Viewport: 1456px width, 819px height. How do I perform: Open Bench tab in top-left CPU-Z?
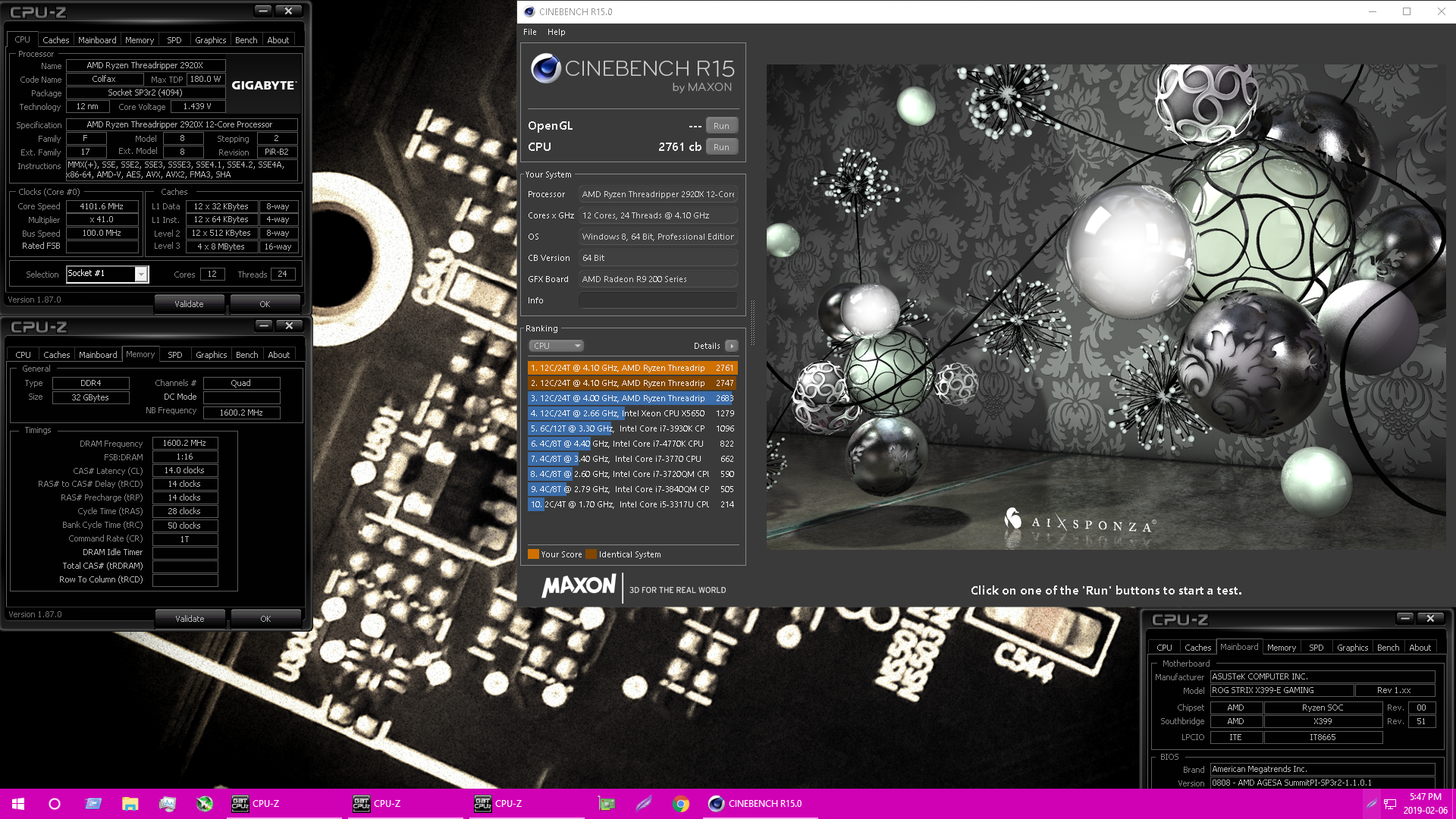(x=246, y=40)
